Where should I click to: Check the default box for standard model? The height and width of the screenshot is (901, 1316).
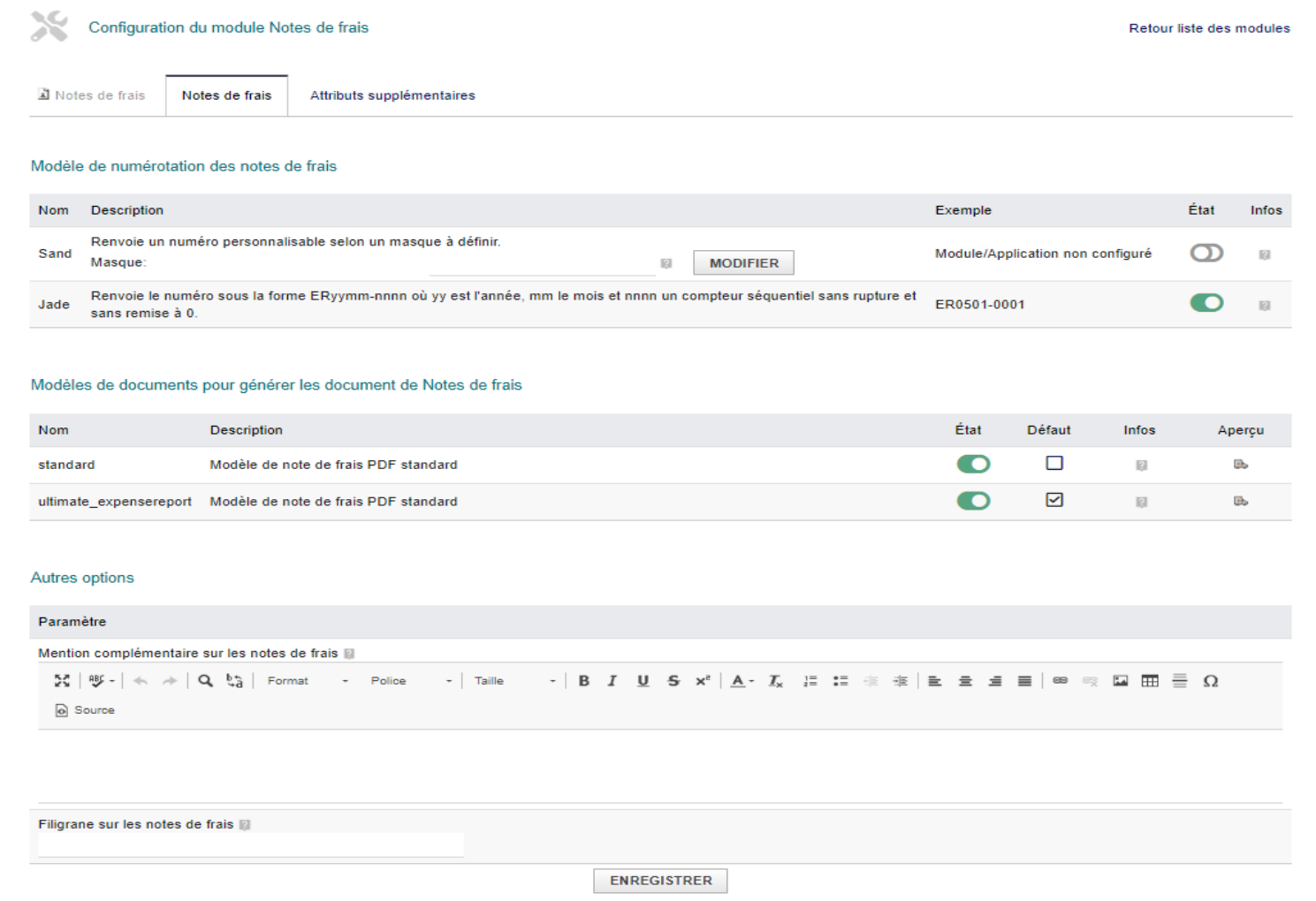1054,463
